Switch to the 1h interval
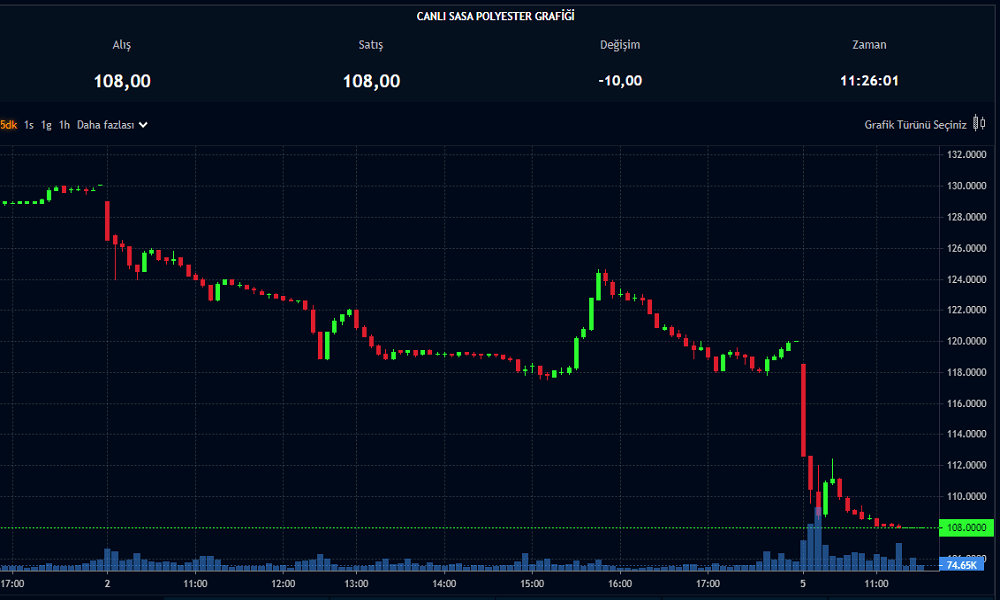Image resolution: width=1000 pixels, height=600 pixels. (x=64, y=125)
